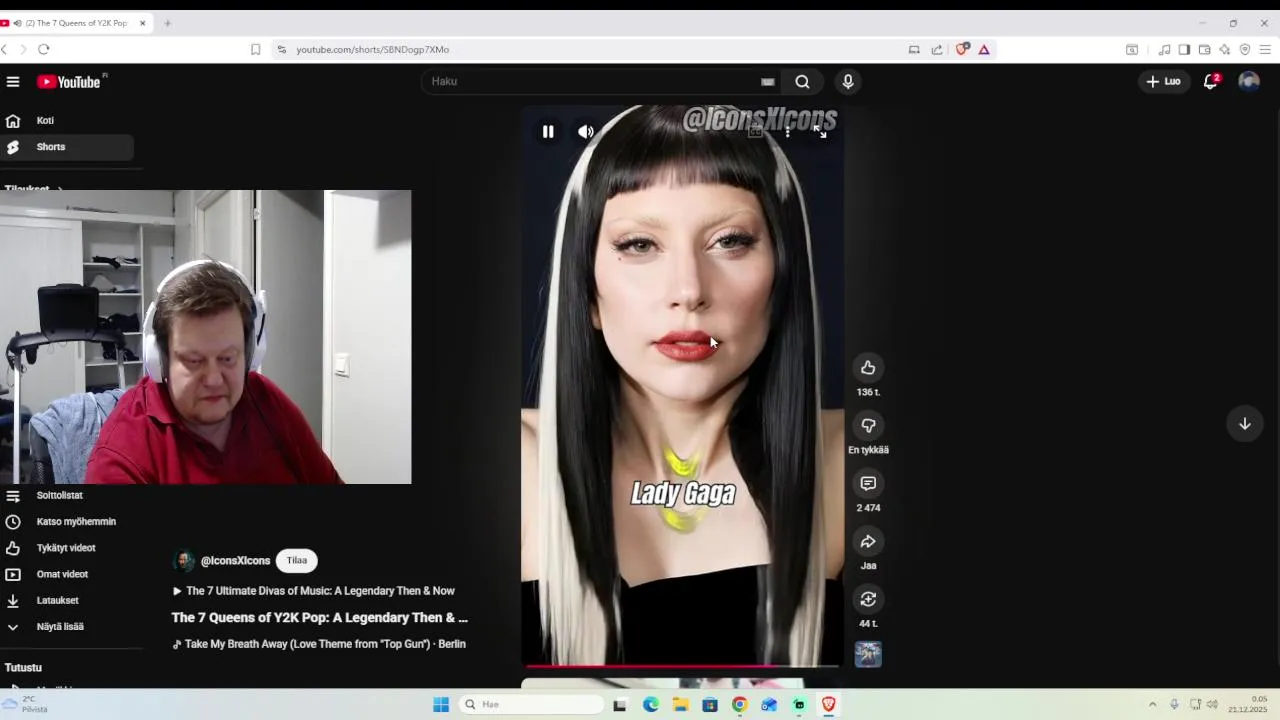
Task: Open the sound thumbnail below the remix button
Action: click(868, 654)
